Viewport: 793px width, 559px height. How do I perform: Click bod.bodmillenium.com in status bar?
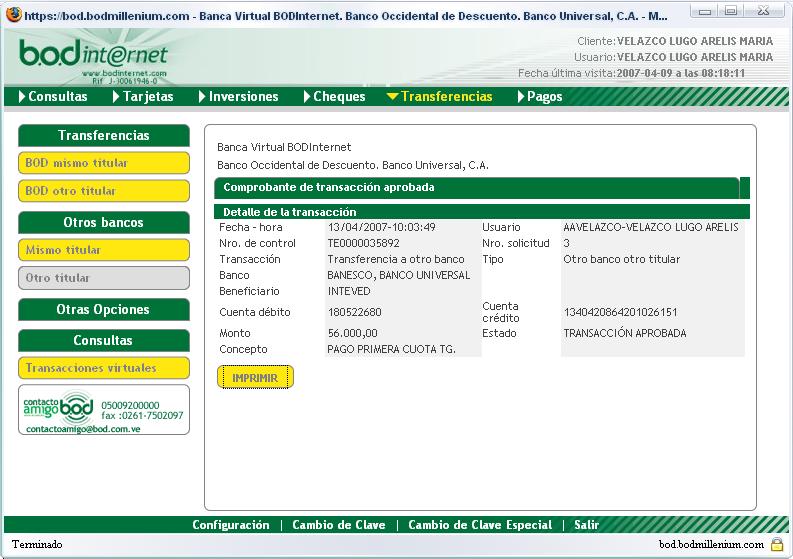click(x=711, y=544)
